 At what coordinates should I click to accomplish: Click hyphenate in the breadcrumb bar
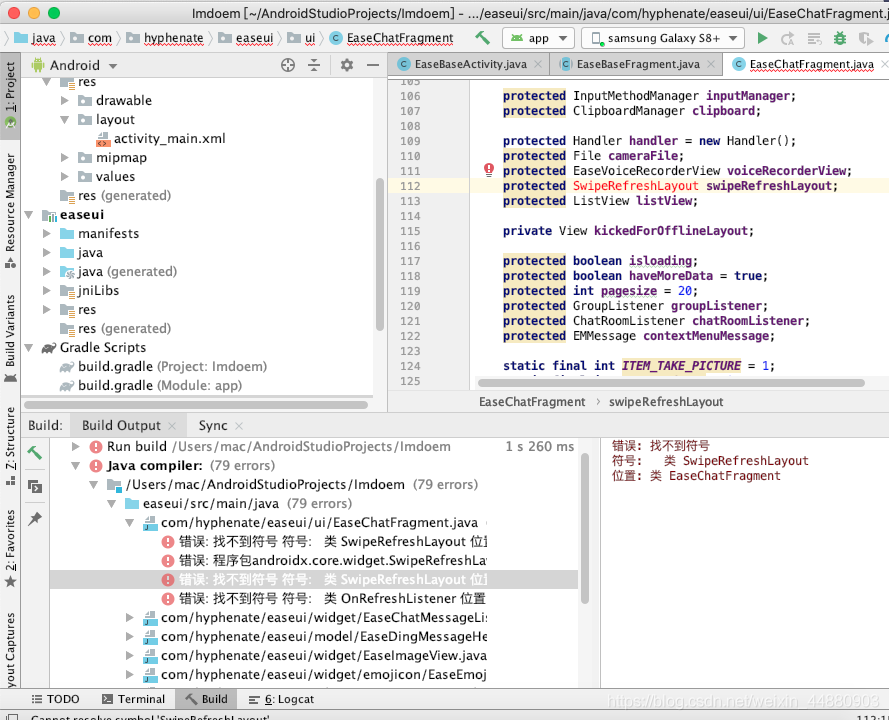173,38
